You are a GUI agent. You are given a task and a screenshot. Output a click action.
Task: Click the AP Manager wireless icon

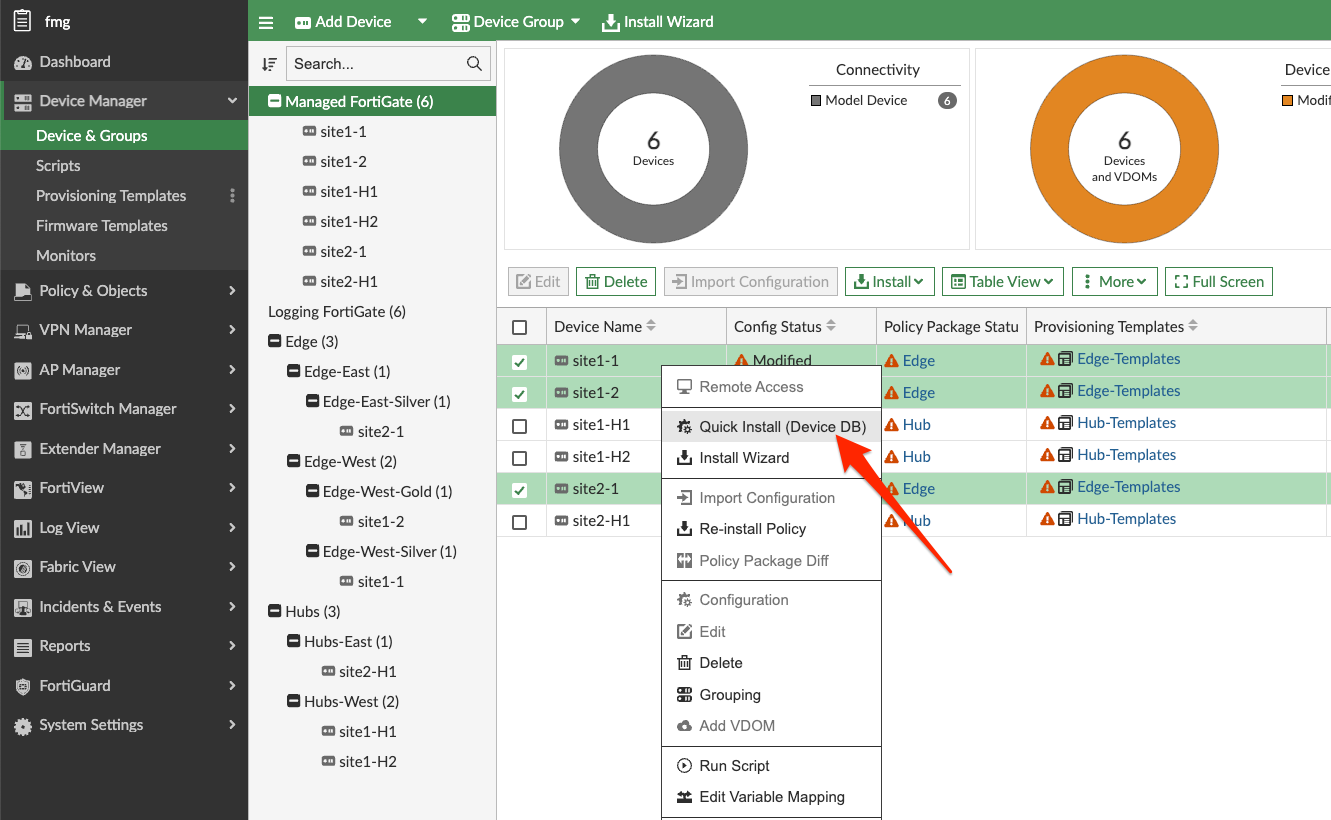(22, 370)
